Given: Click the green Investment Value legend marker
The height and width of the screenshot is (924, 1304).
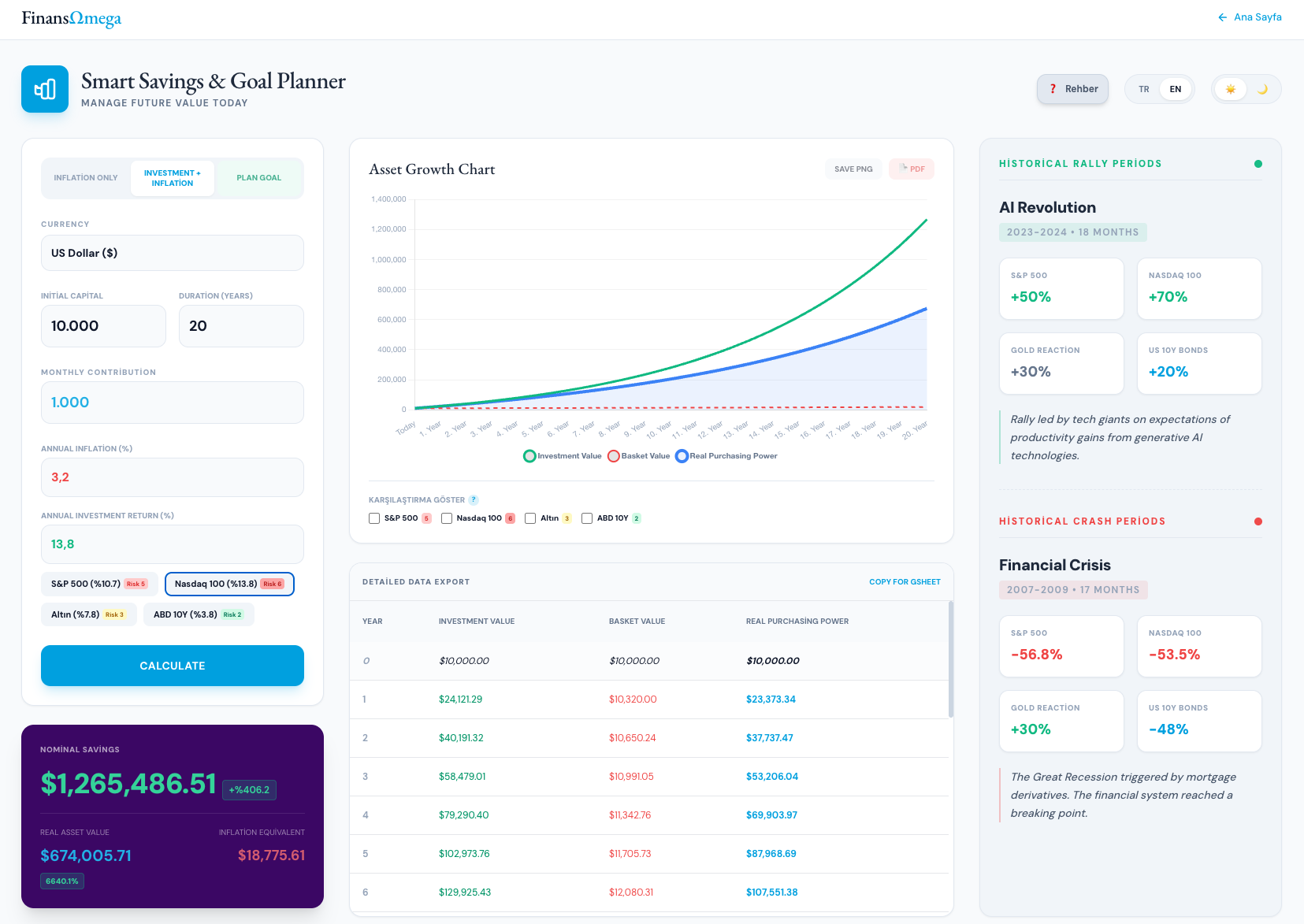Looking at the screenshot, I should [x=529, y=455].
